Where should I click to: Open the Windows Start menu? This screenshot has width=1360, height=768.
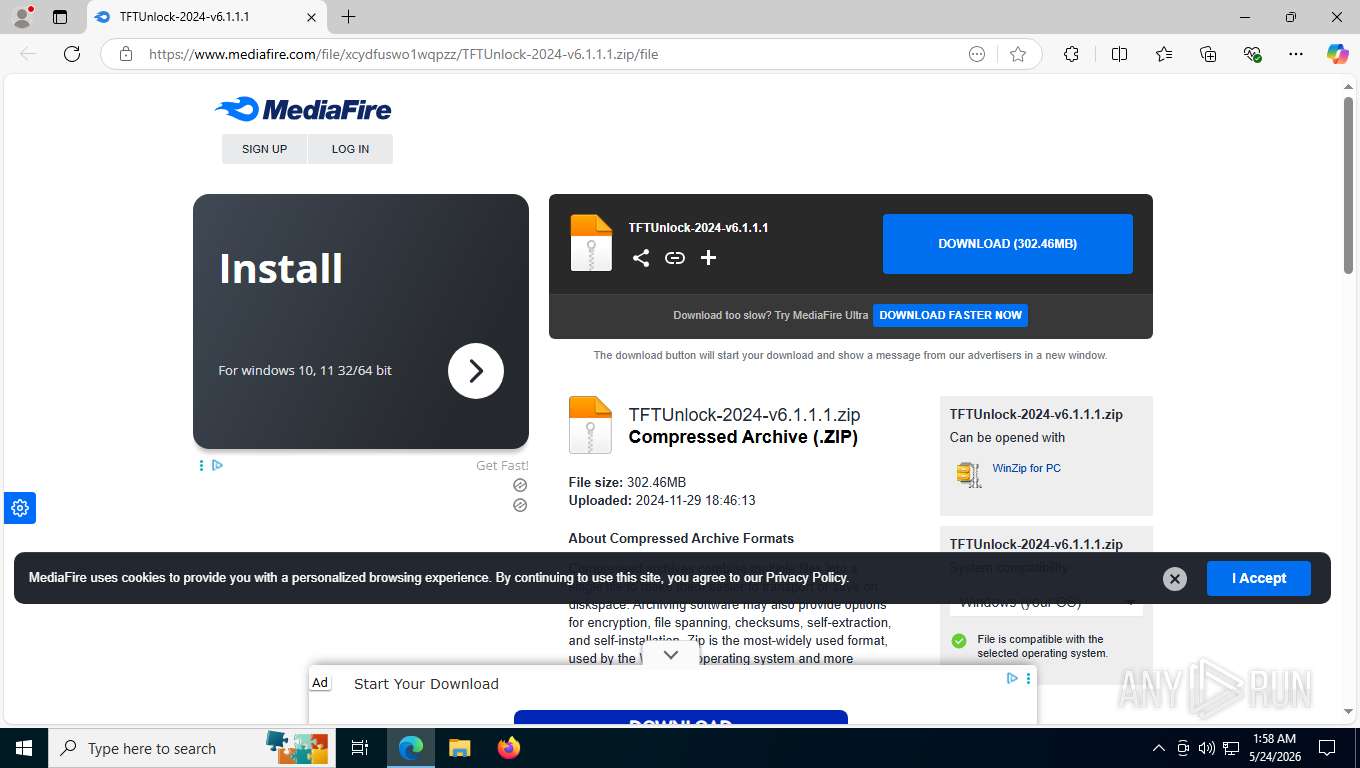[23, 748]
